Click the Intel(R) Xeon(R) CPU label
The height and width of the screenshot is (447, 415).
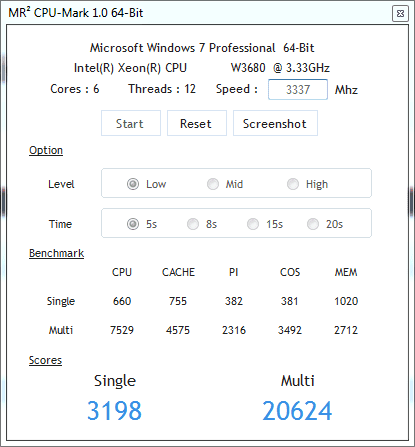130,68
